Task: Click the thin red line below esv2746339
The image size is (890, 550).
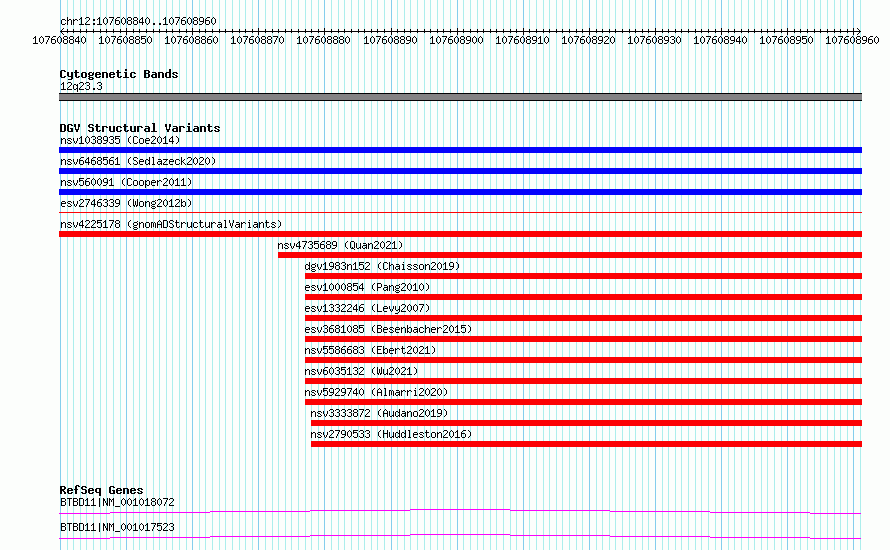Action: point(460,213)
